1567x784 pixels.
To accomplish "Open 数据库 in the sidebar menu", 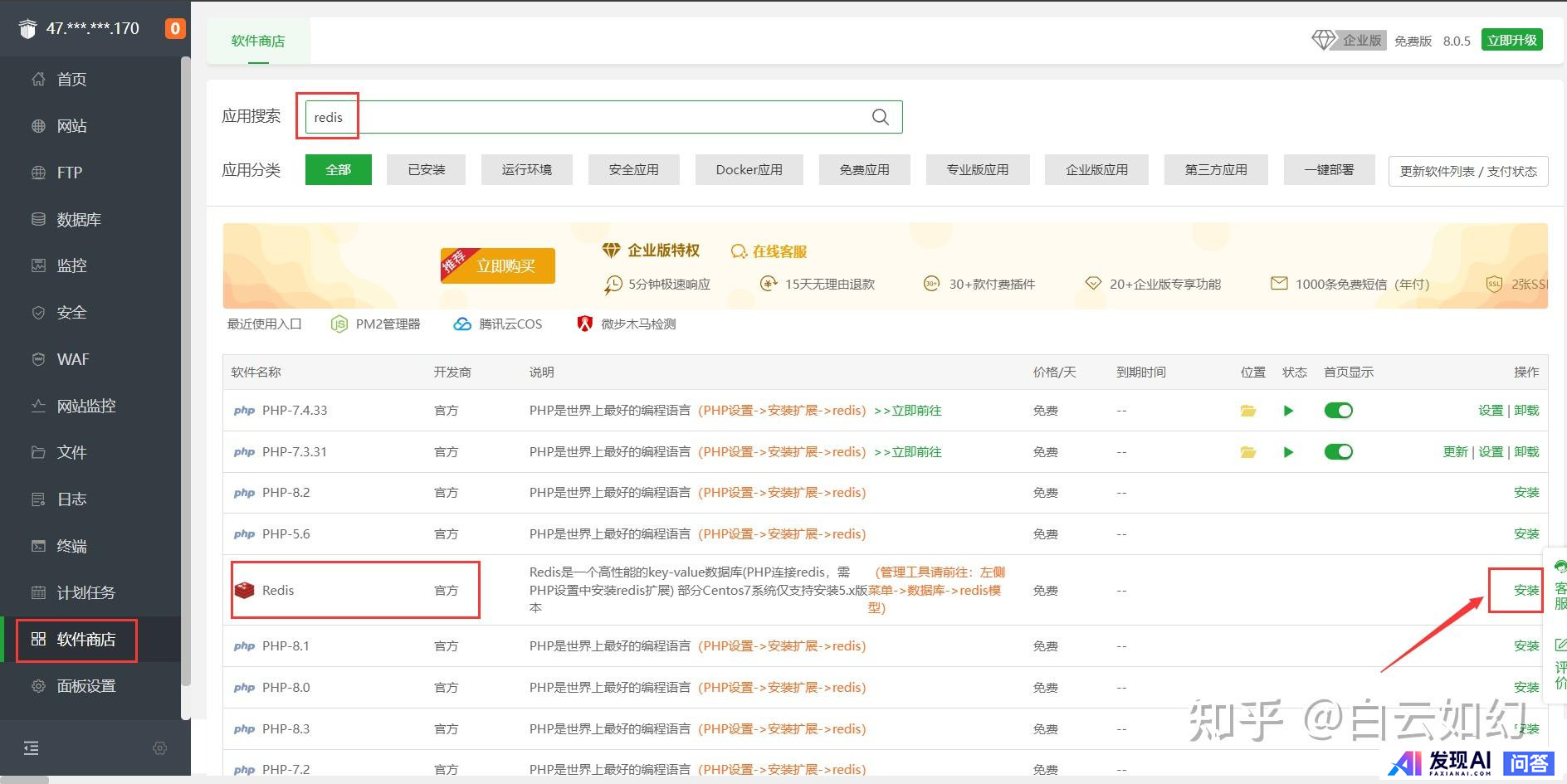I will (79, 220).
